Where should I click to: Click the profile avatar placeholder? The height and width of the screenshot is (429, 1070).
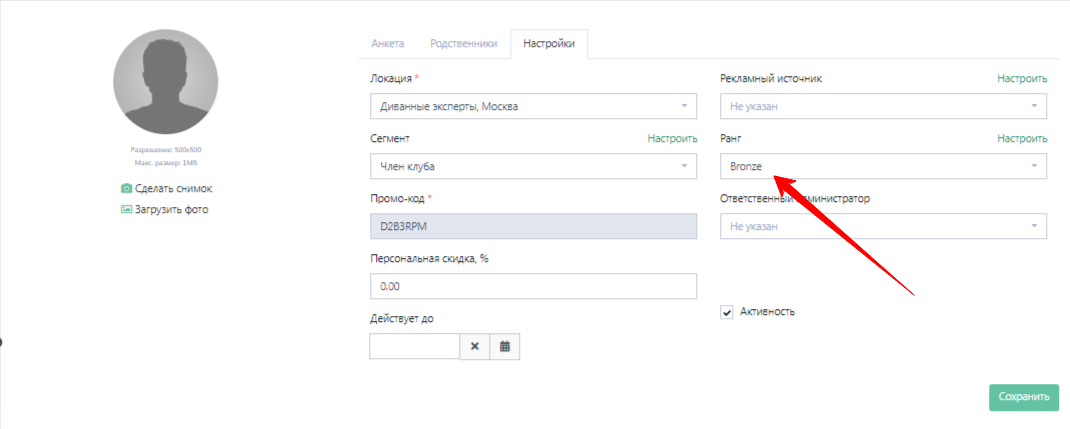click(x=166, y=81)
